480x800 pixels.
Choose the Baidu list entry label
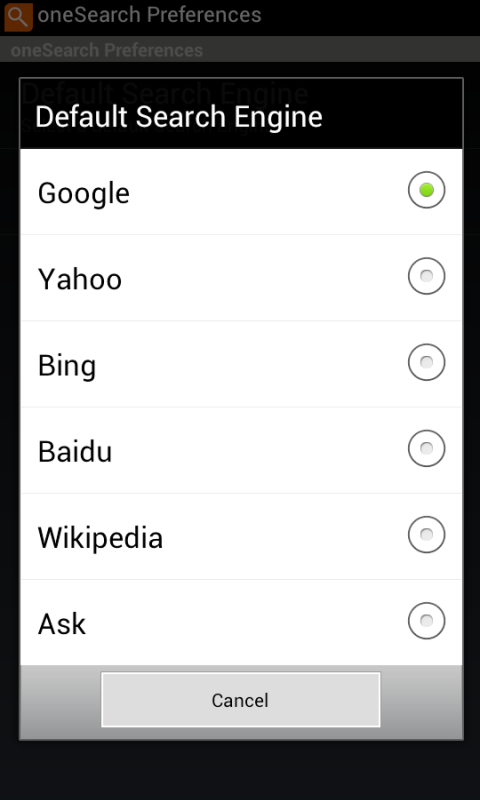tap(75, 452)
